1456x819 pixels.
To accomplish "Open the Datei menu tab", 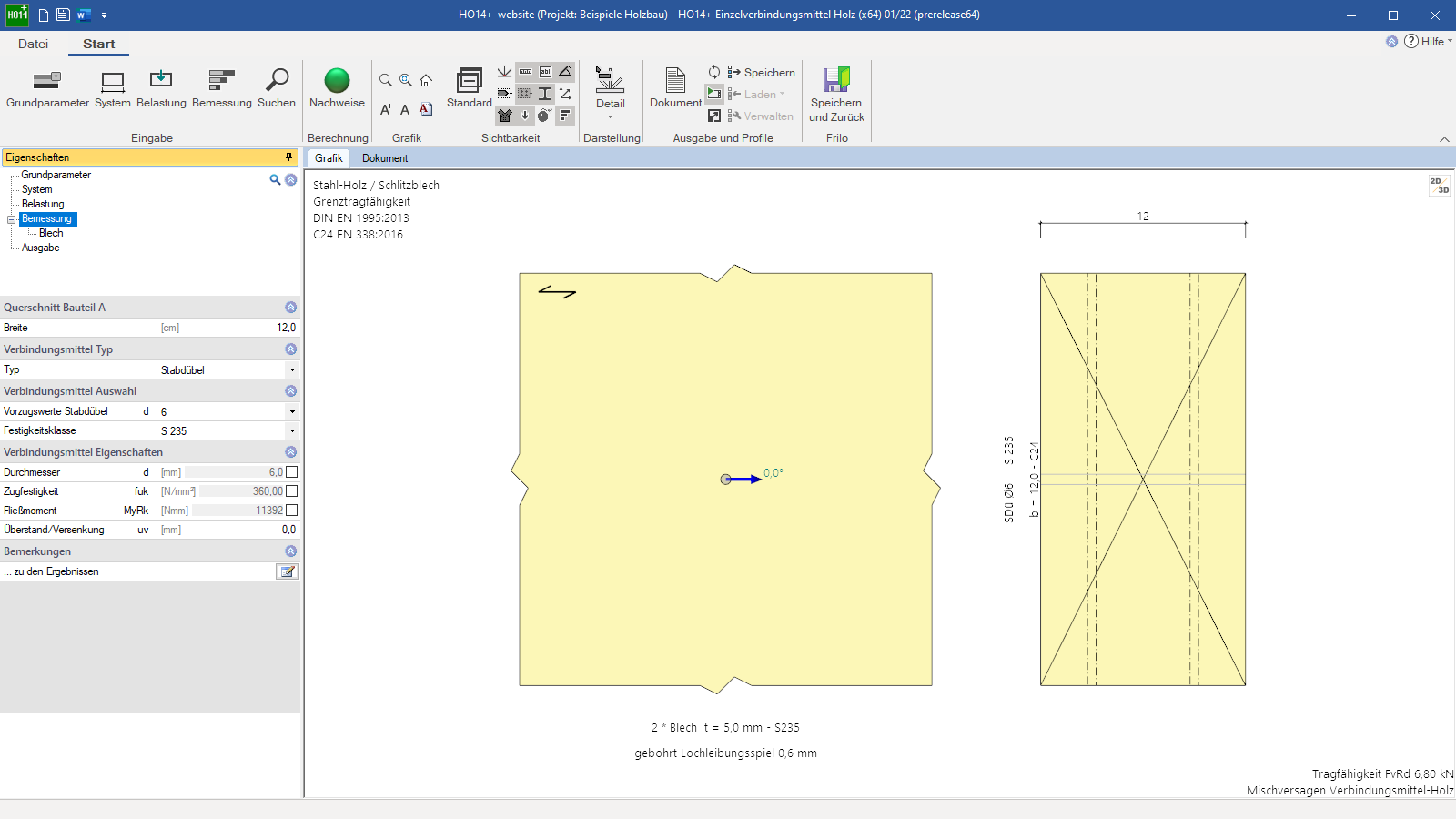I will pyautogui.click(x=33, y=44).
